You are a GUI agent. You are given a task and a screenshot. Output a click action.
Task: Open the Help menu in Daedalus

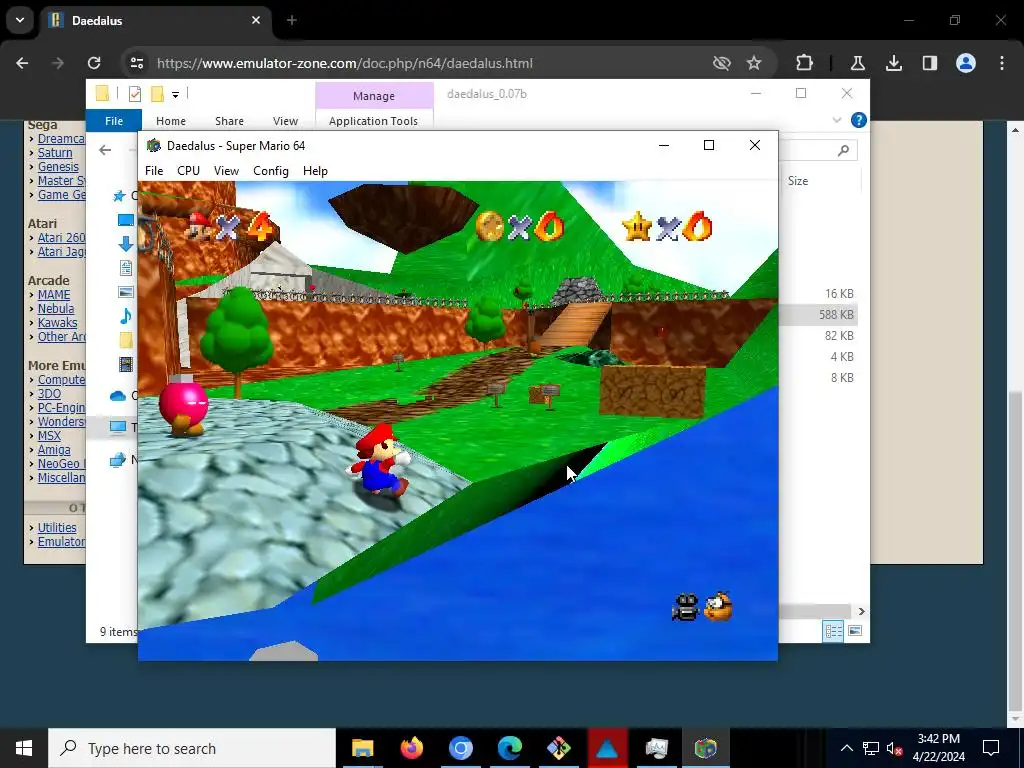(315, 170)
